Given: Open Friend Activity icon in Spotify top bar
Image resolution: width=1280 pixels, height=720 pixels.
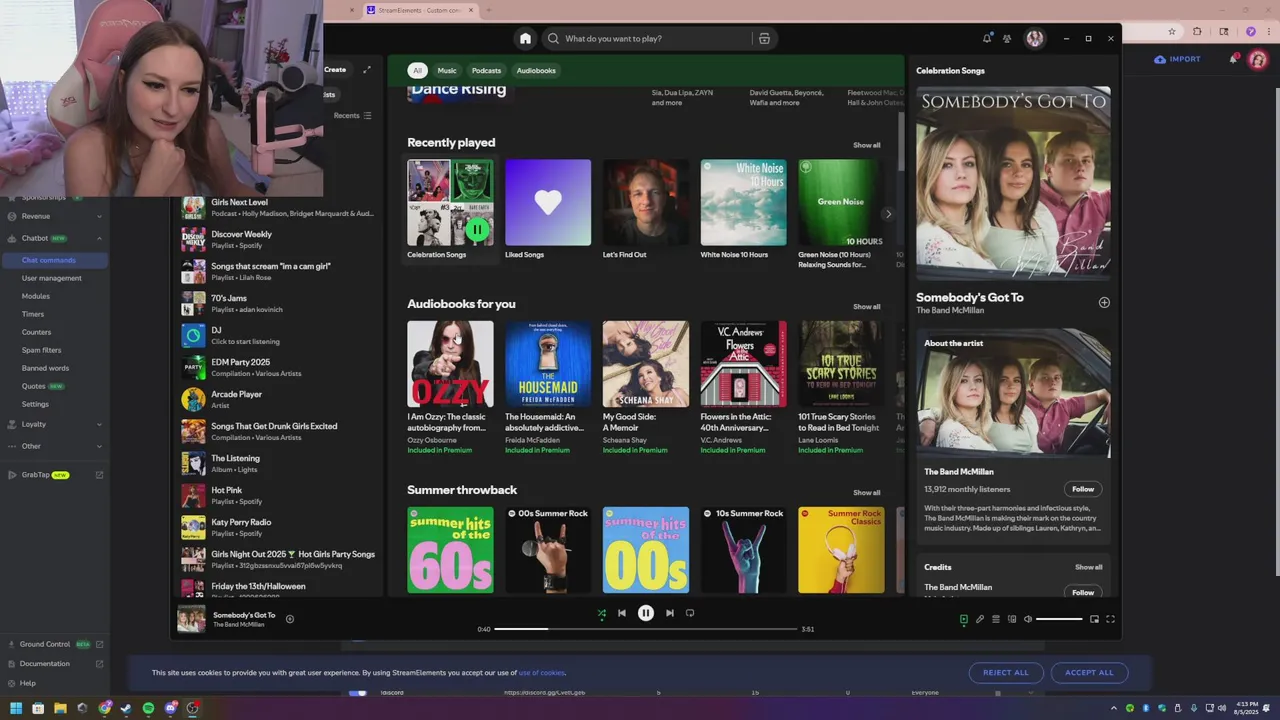Looking at the screenshot, I should coord(1007,38).
